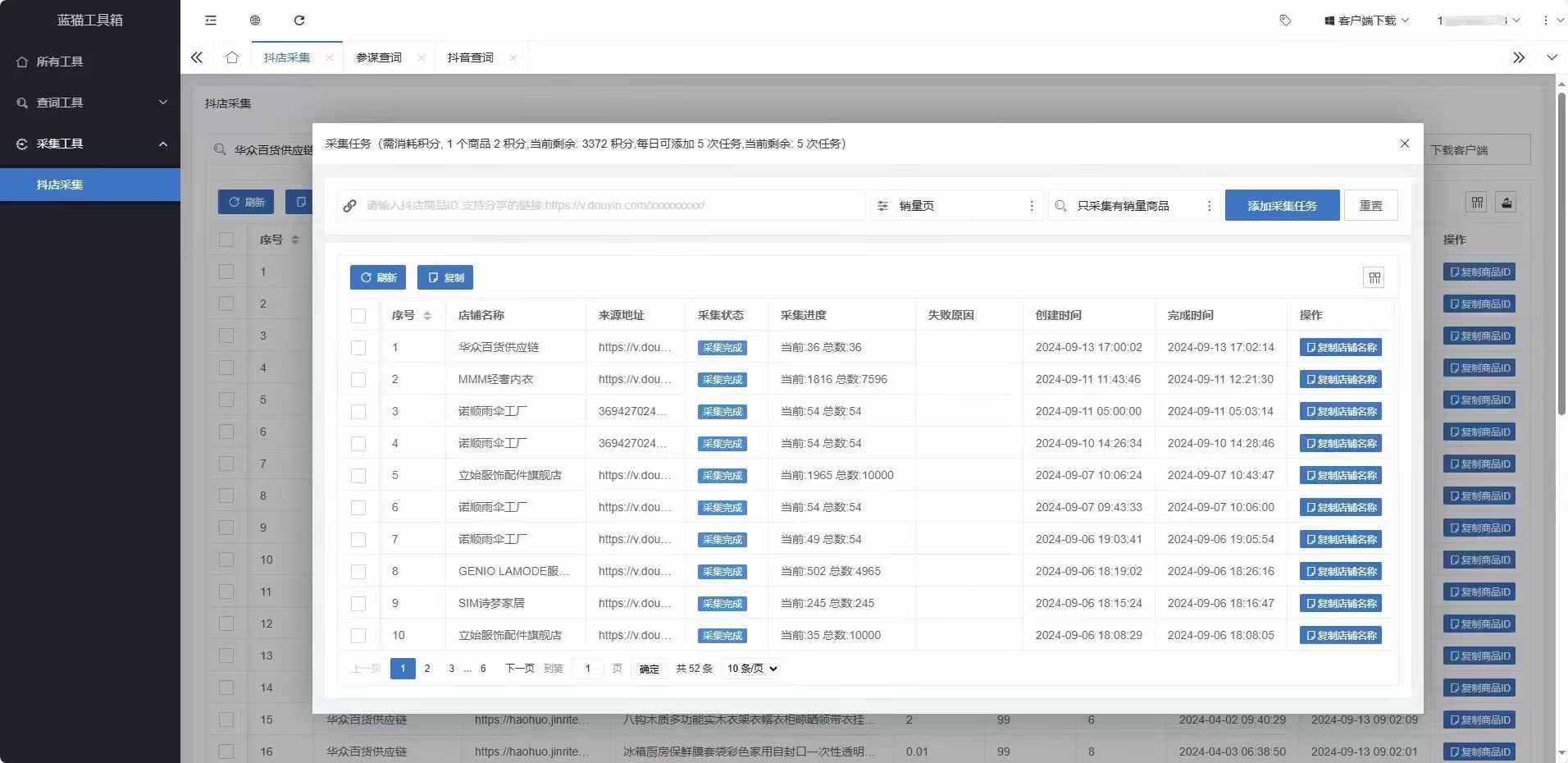Click the source URL of MMM轻奢内衣 row

pos(635,380)
